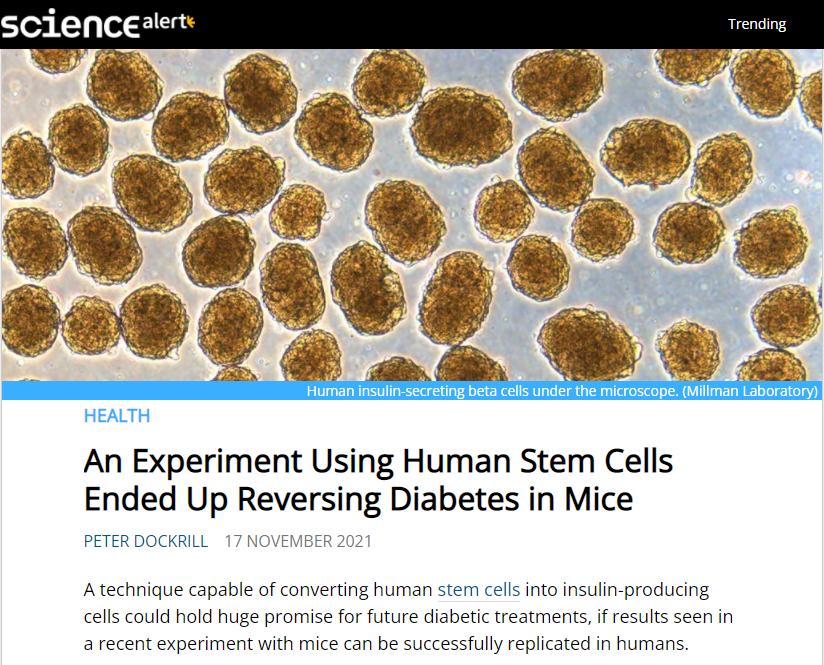Open the Trending menu
The image size is (824, 665).
click(x=757, y=24)
